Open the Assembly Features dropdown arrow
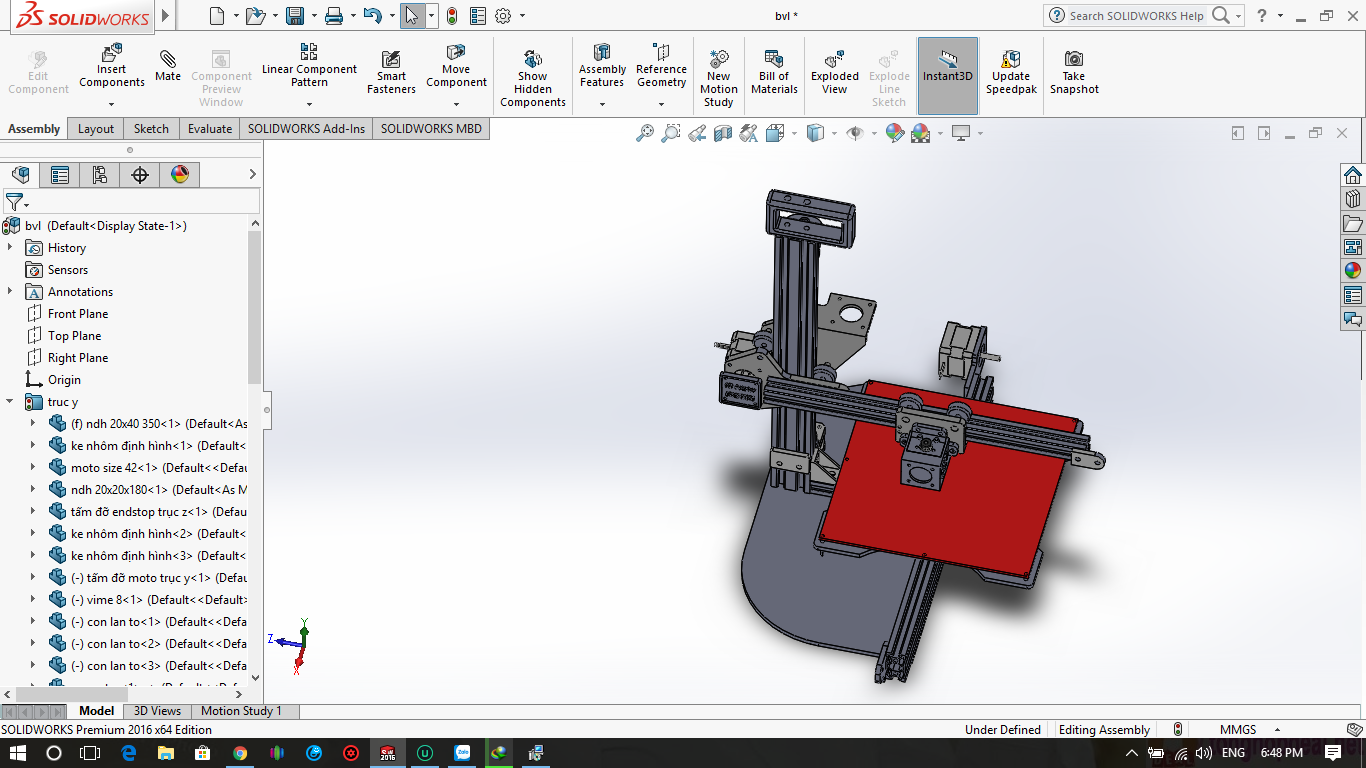Viewport: 1366px width, 768px height. click(602, 104)
